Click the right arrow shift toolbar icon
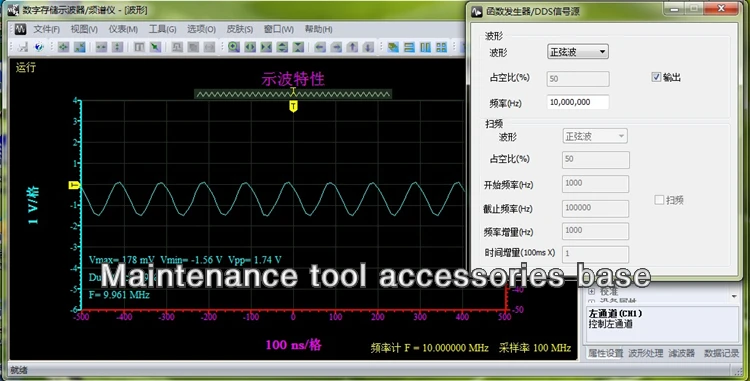This screenshot has width=750, height=381. click(336, 47)
